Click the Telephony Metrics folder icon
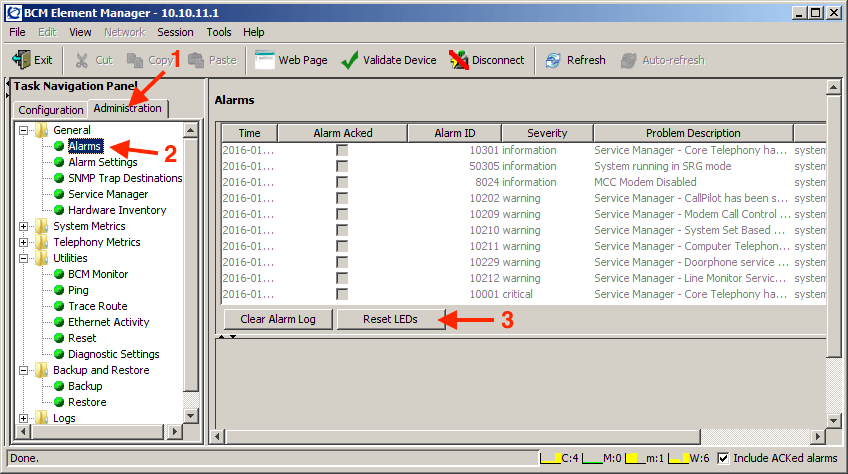Viewport: 848px width, 474px height. (x=42, y=242)
